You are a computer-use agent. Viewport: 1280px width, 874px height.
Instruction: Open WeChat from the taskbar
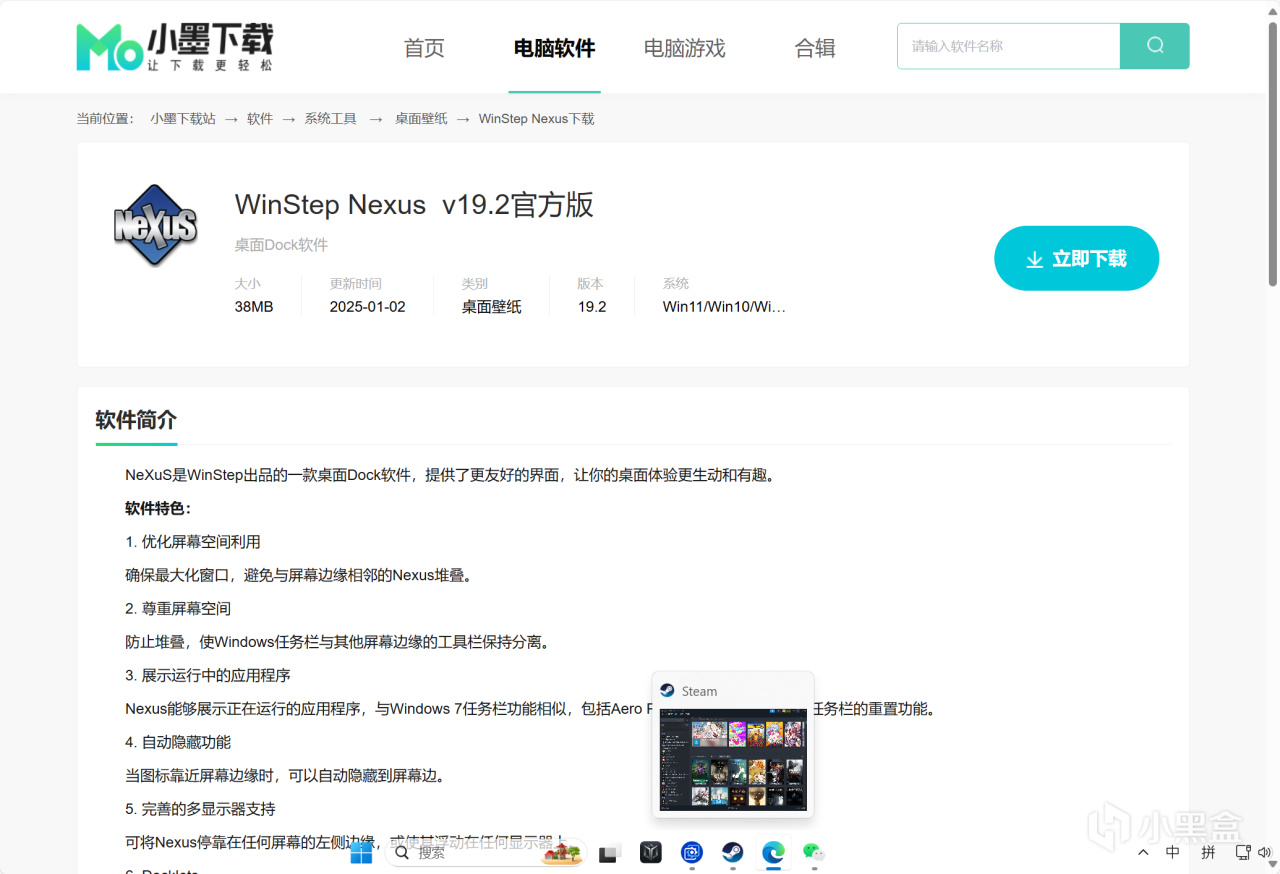(x=814, y=853)
